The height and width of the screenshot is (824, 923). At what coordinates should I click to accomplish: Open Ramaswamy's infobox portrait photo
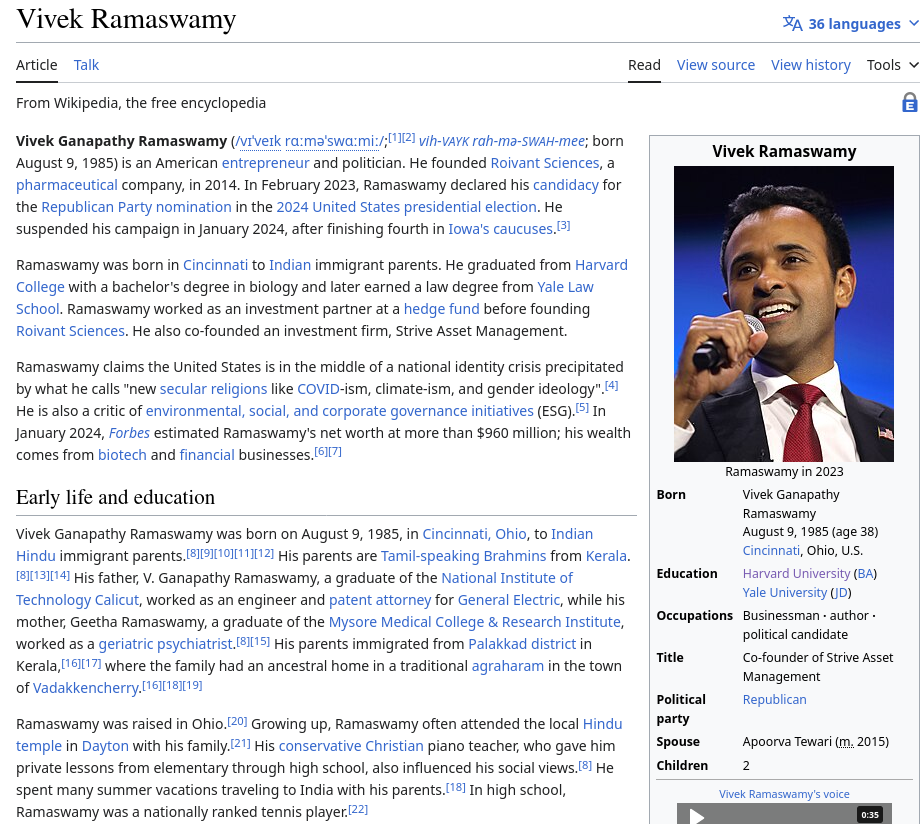click(x=783, y=314)
